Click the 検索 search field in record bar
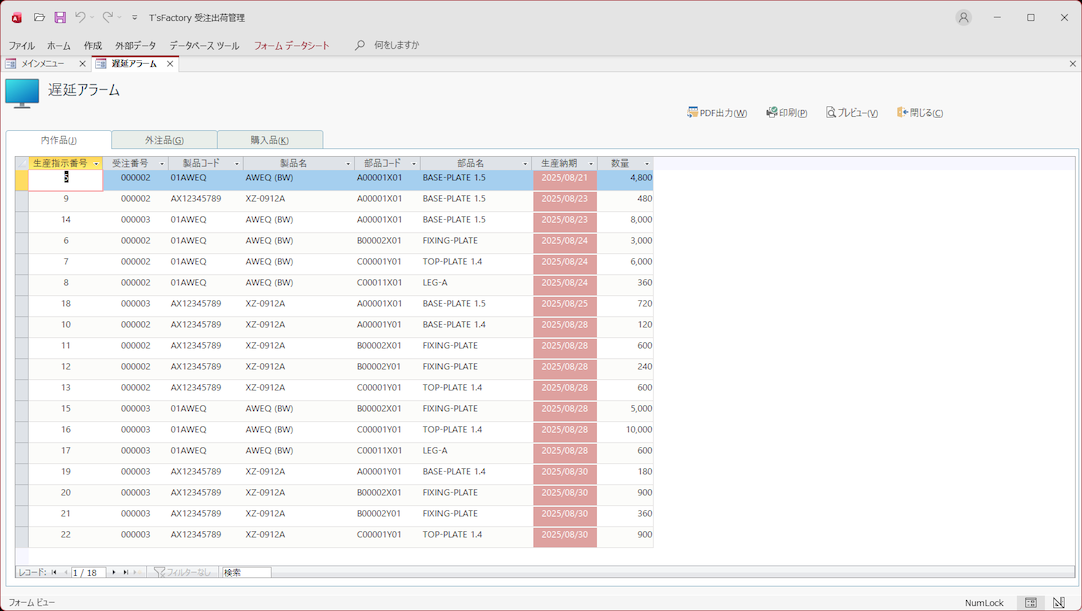This screenshot has height=611, width=1082. click(x=246, y=572)
